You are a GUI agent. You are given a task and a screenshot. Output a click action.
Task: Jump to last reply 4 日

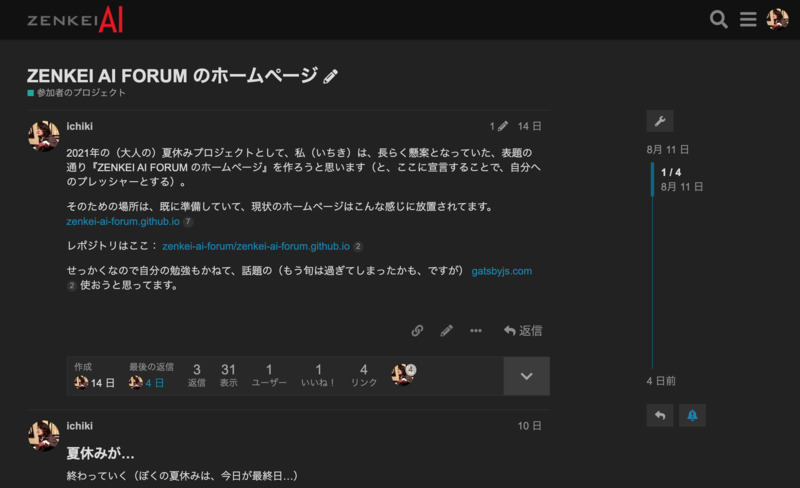pyautogui.click(x=146, y=382)
